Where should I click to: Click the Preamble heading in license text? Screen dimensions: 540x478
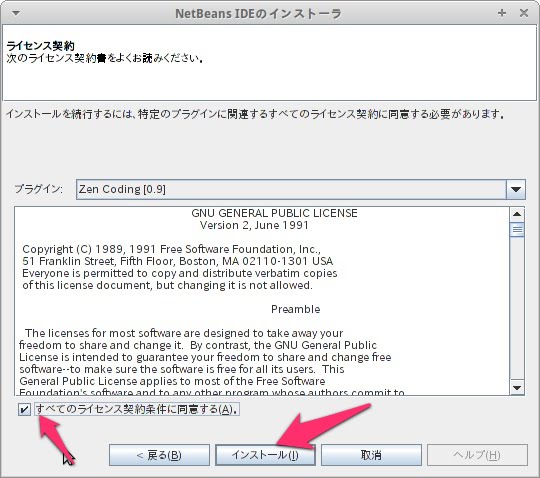(295, 309)
